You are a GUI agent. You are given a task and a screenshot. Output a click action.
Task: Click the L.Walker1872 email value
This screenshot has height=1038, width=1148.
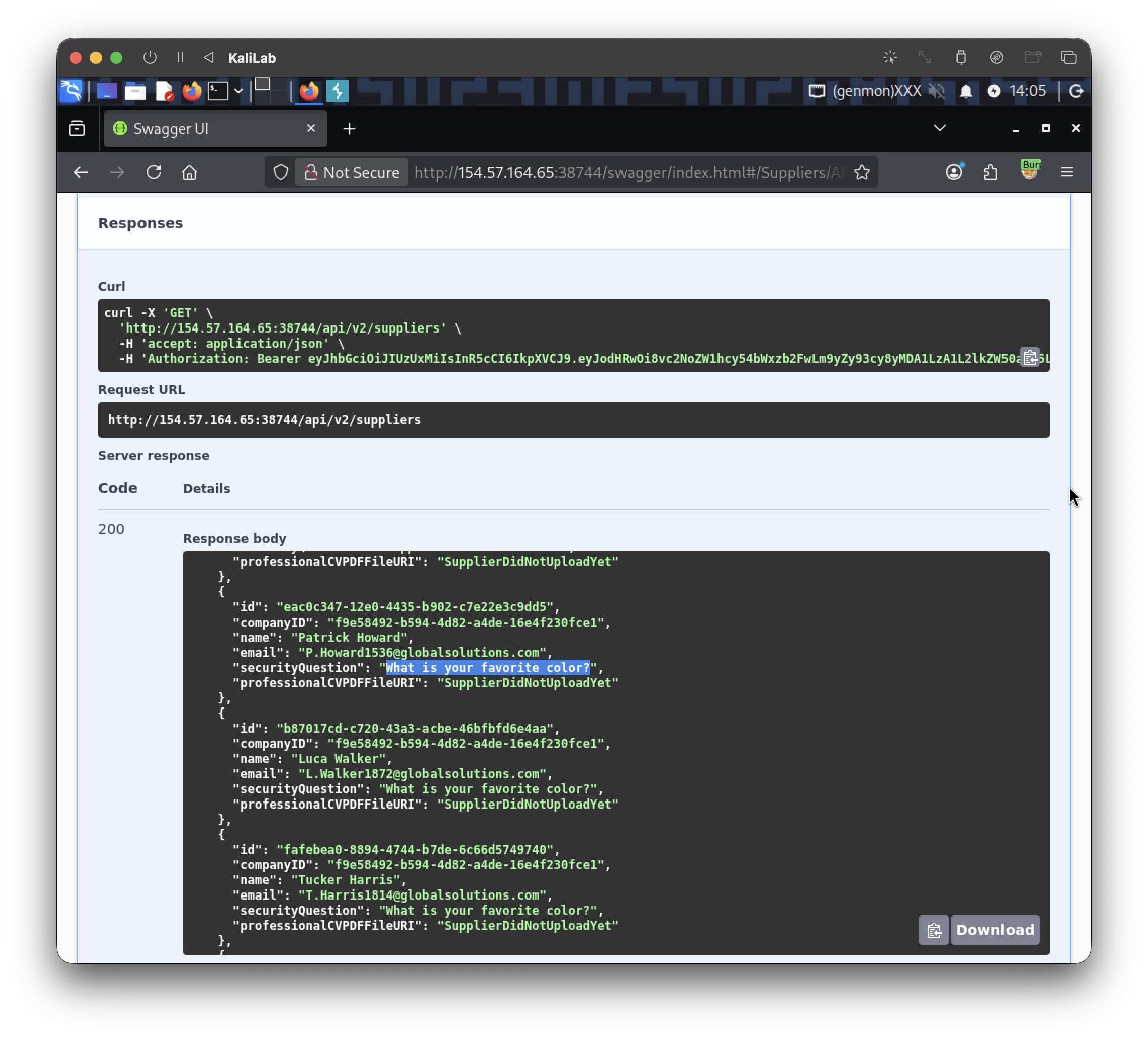tap(422, 774)
